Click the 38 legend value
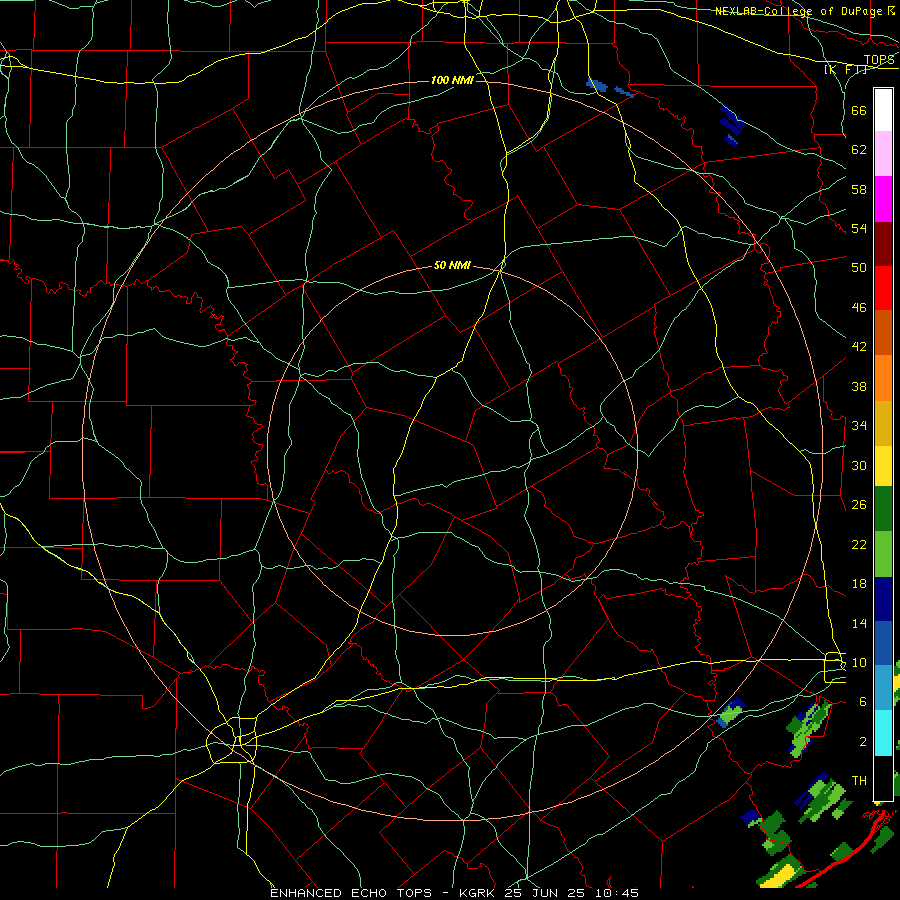900x900 pixels. [x=859, y=386]
